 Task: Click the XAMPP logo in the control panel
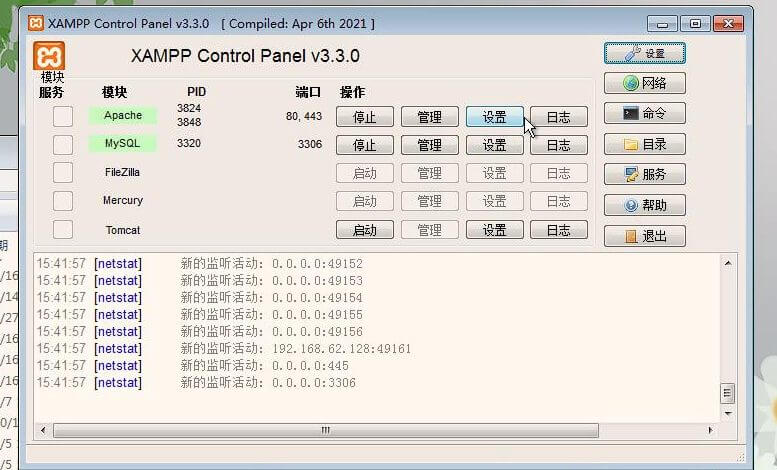pyautogui.click(x=49, y=56)
